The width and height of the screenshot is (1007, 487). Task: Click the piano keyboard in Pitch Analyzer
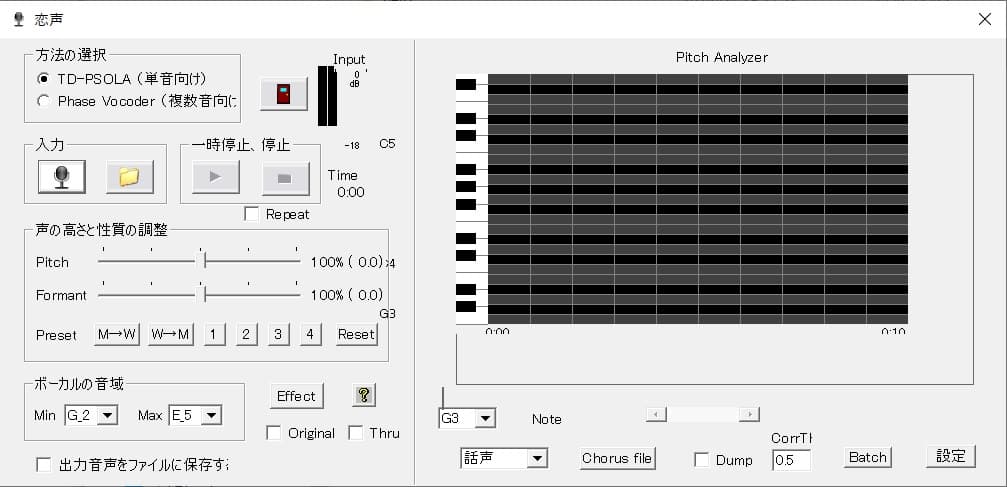472,199
